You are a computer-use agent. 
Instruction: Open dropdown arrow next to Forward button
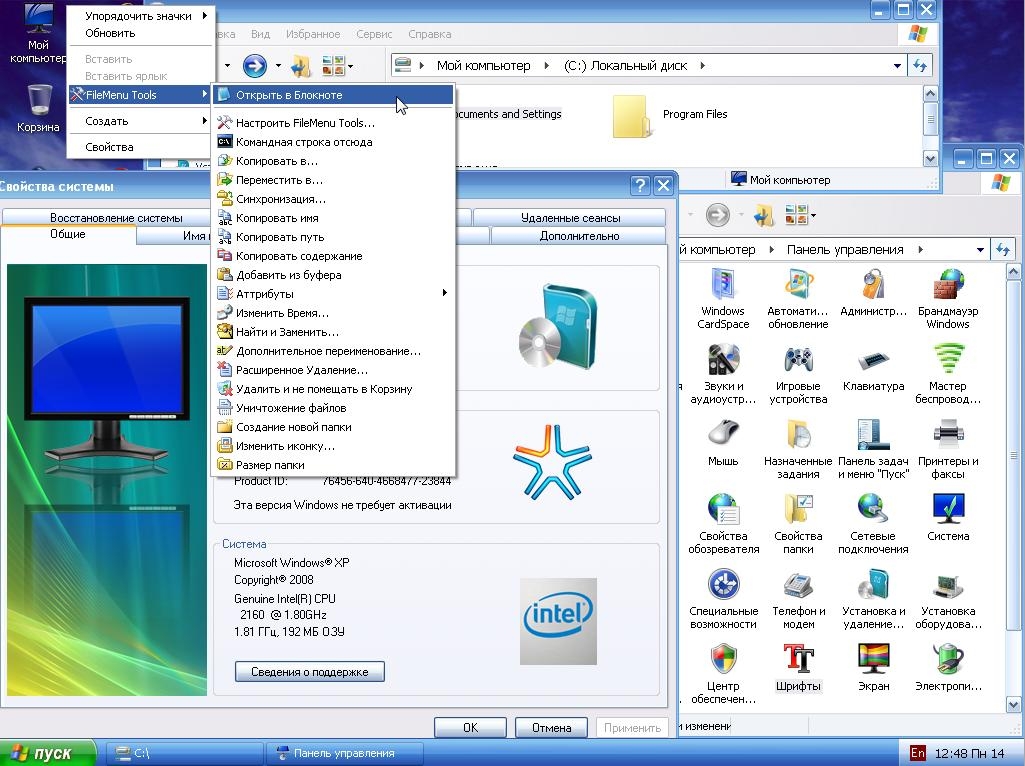pos(278,65)
